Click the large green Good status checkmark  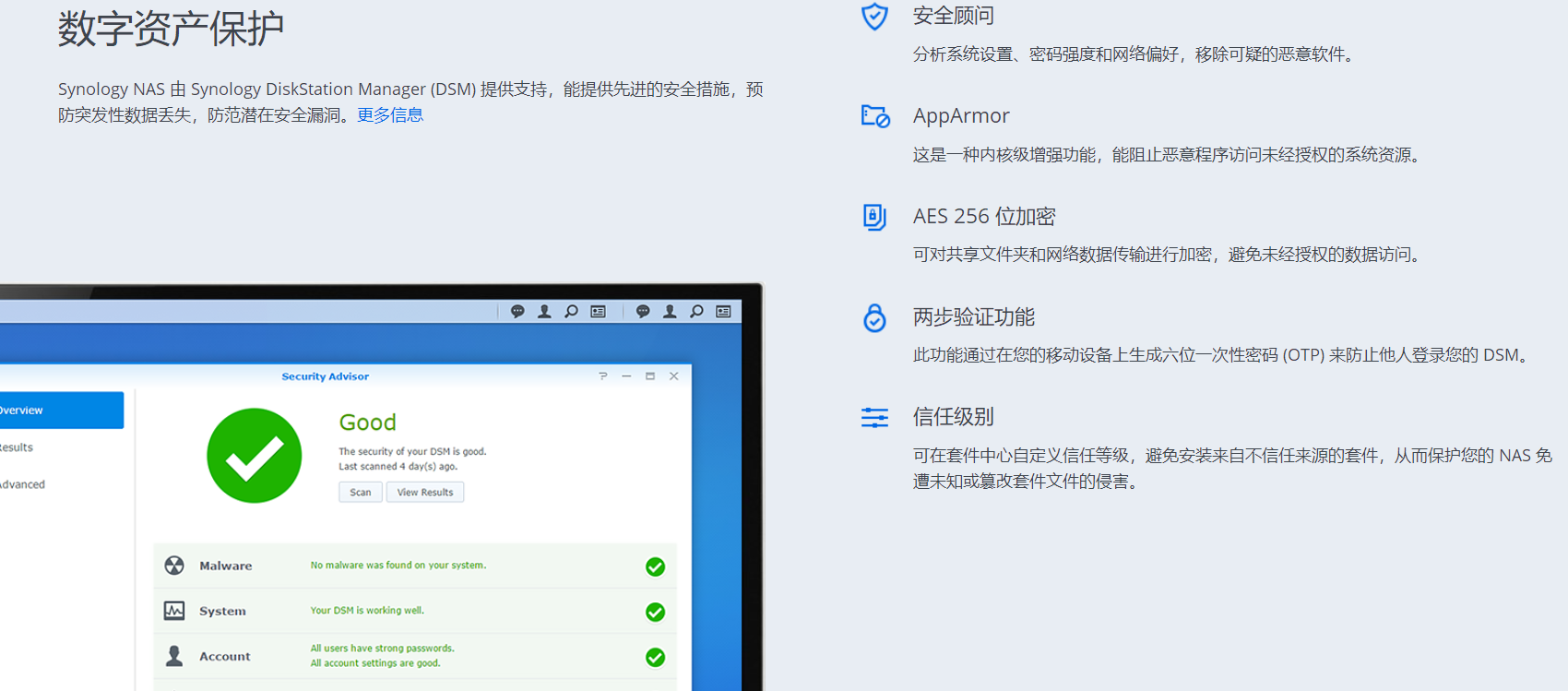255,456
